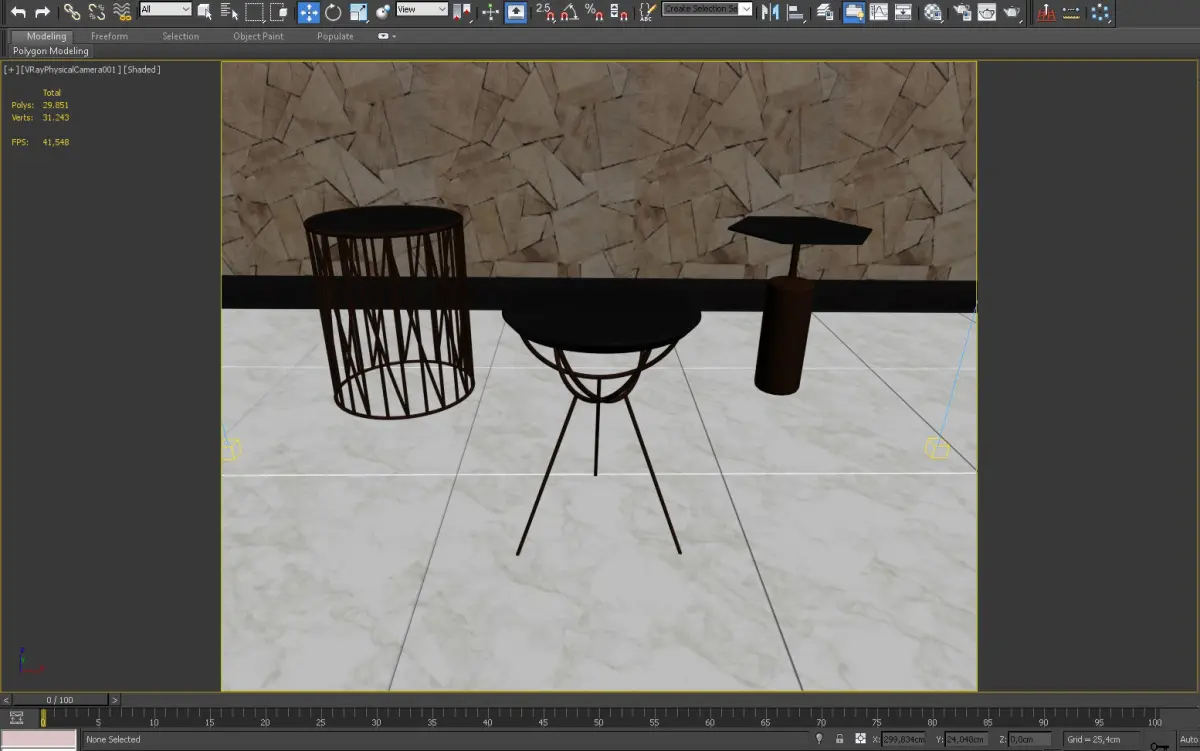Toggle Percent Snap
1200x751 pixels.
[594, 12]
